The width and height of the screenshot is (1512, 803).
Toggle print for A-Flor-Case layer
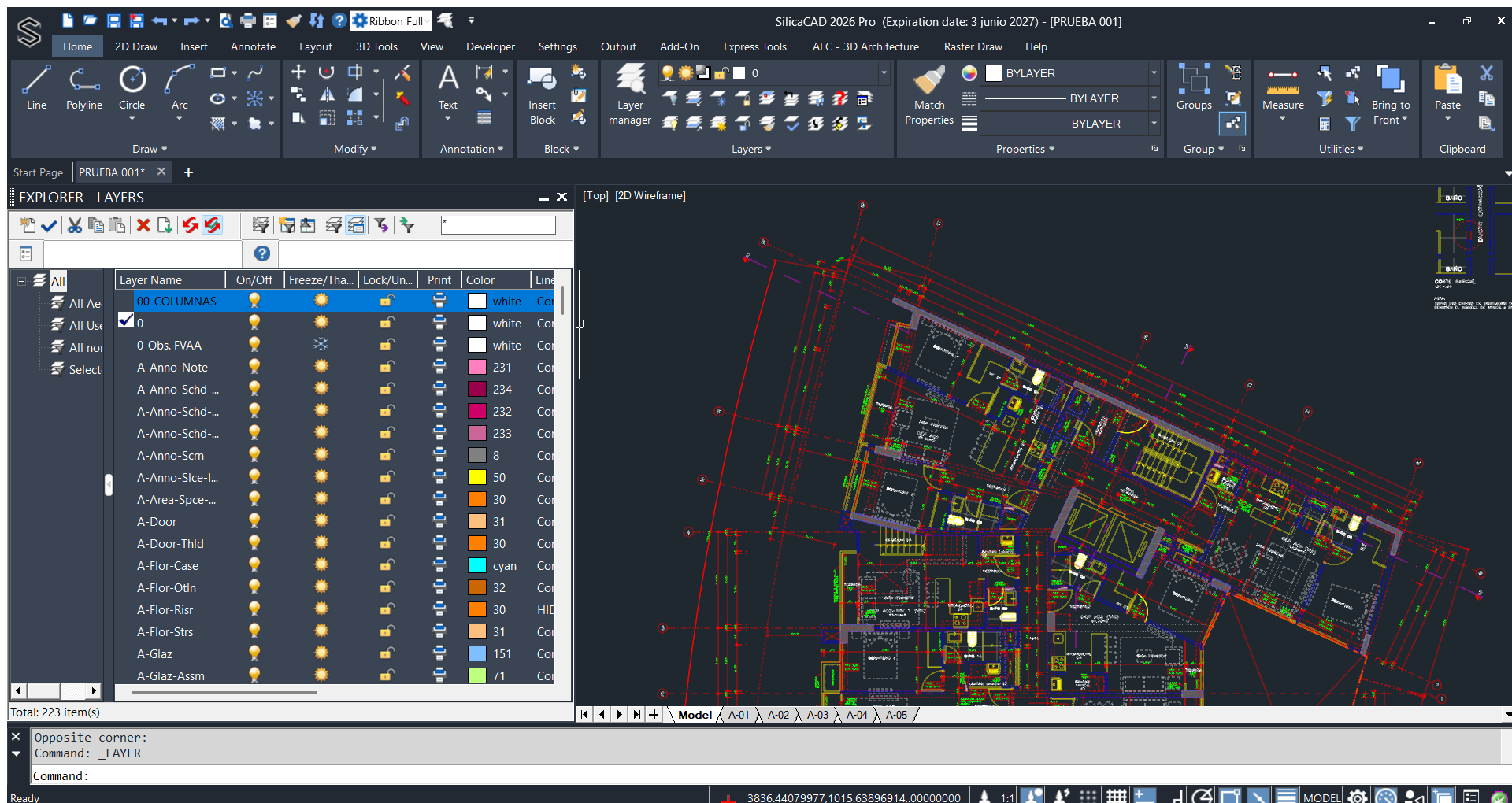pyautogui.click(x=439, y=565)
